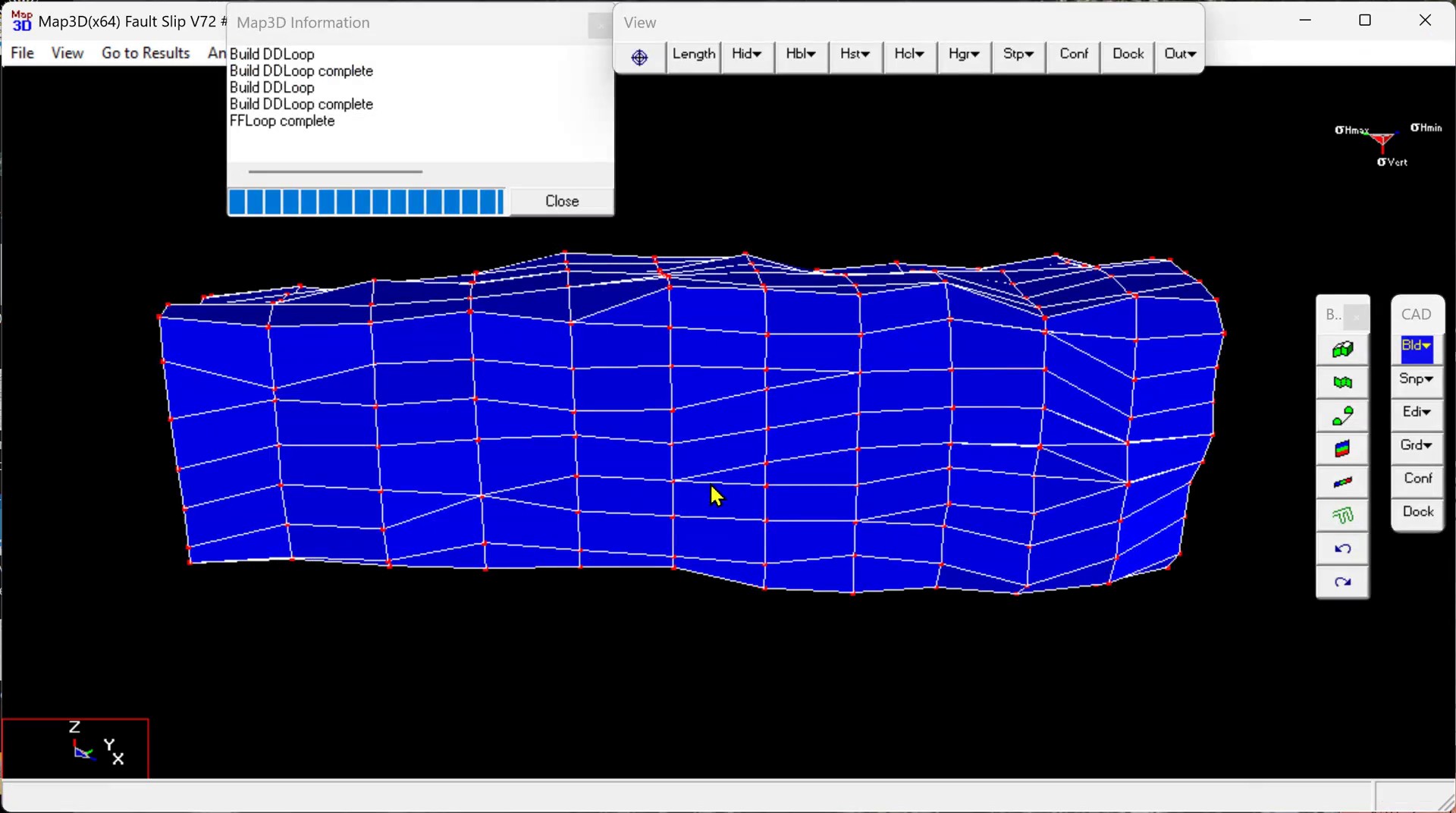1456x813 pixels.
Task: Select the red-green-blue striped plane tool
Action: click(x=1342, y=449)
